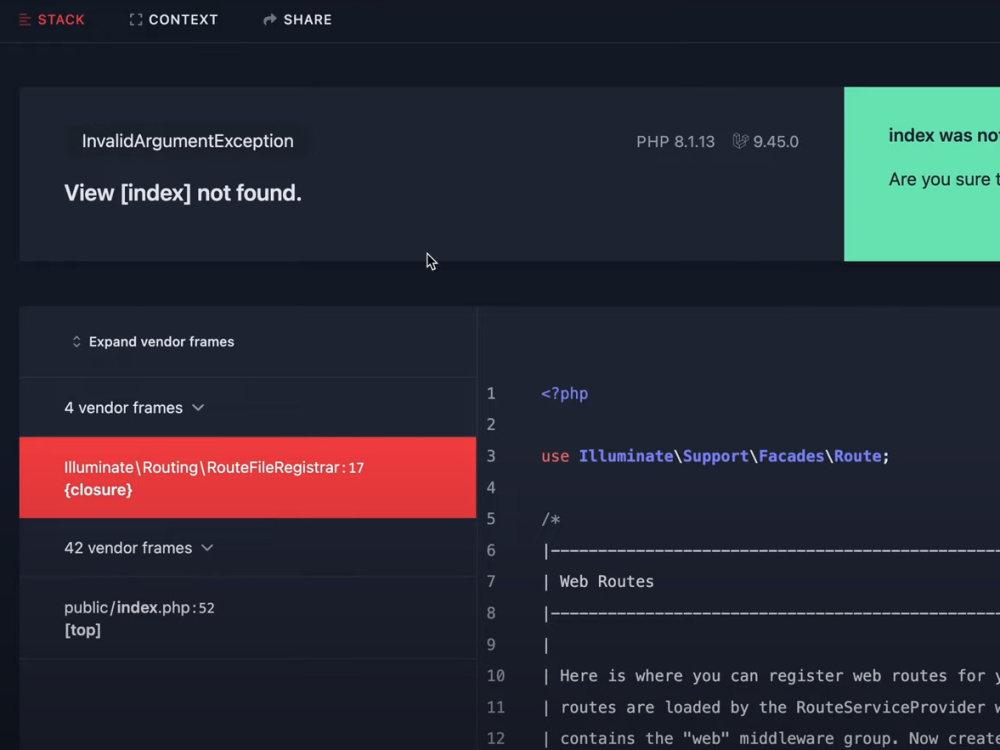
Task: Click the 'Are you sure' solution text
Action: (x=944, y=179)
